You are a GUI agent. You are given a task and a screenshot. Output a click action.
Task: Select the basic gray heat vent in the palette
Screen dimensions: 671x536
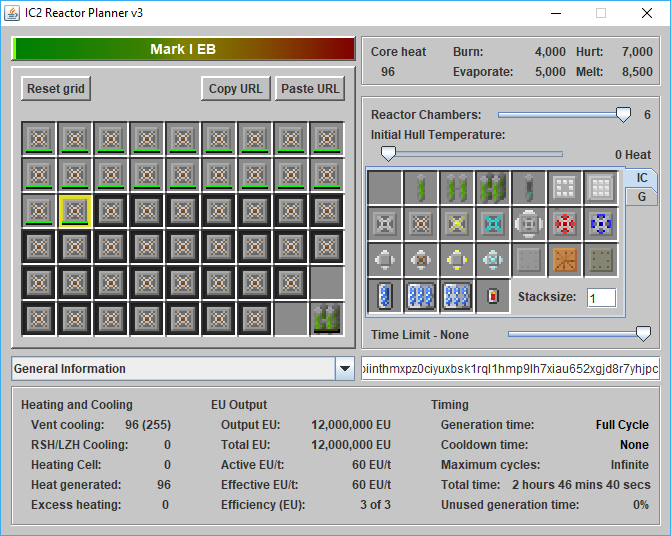tap(385, 224)
